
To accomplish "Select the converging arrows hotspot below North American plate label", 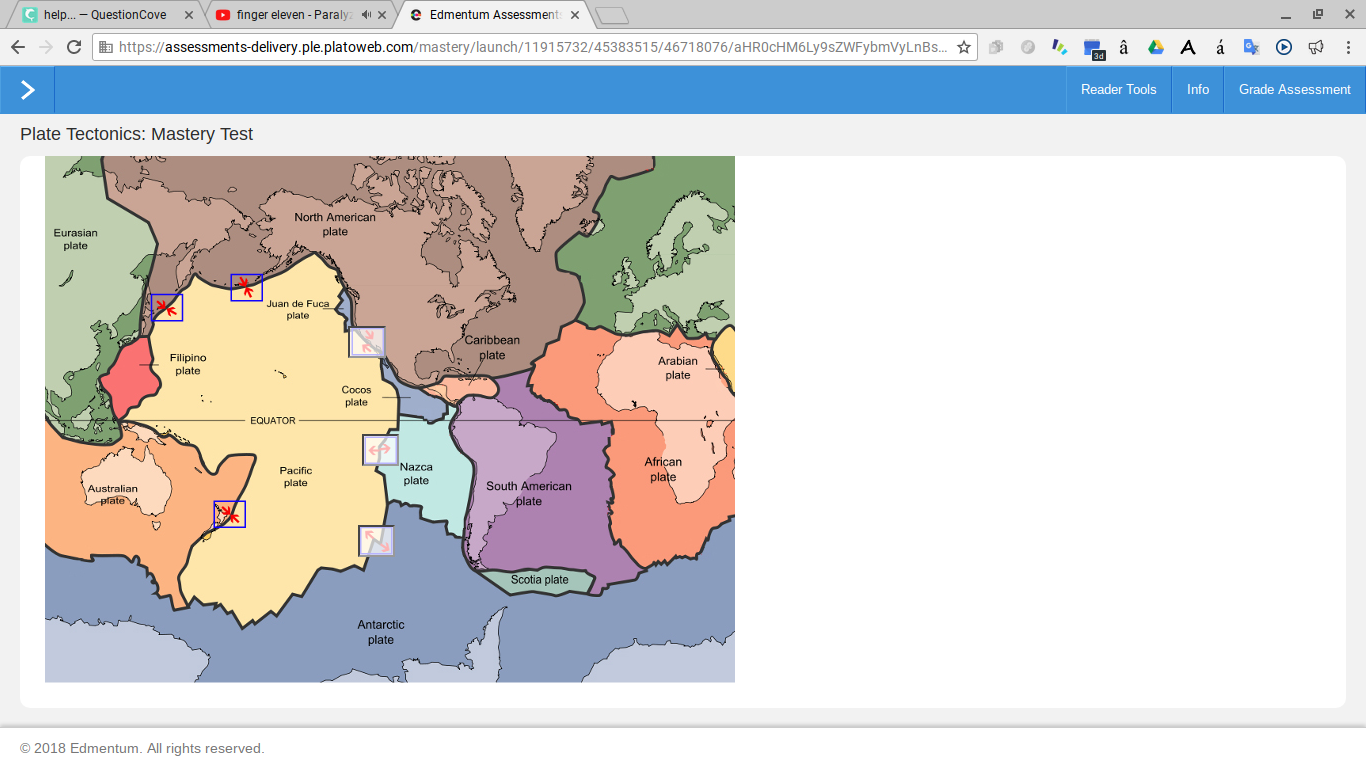I will (247, 288).
